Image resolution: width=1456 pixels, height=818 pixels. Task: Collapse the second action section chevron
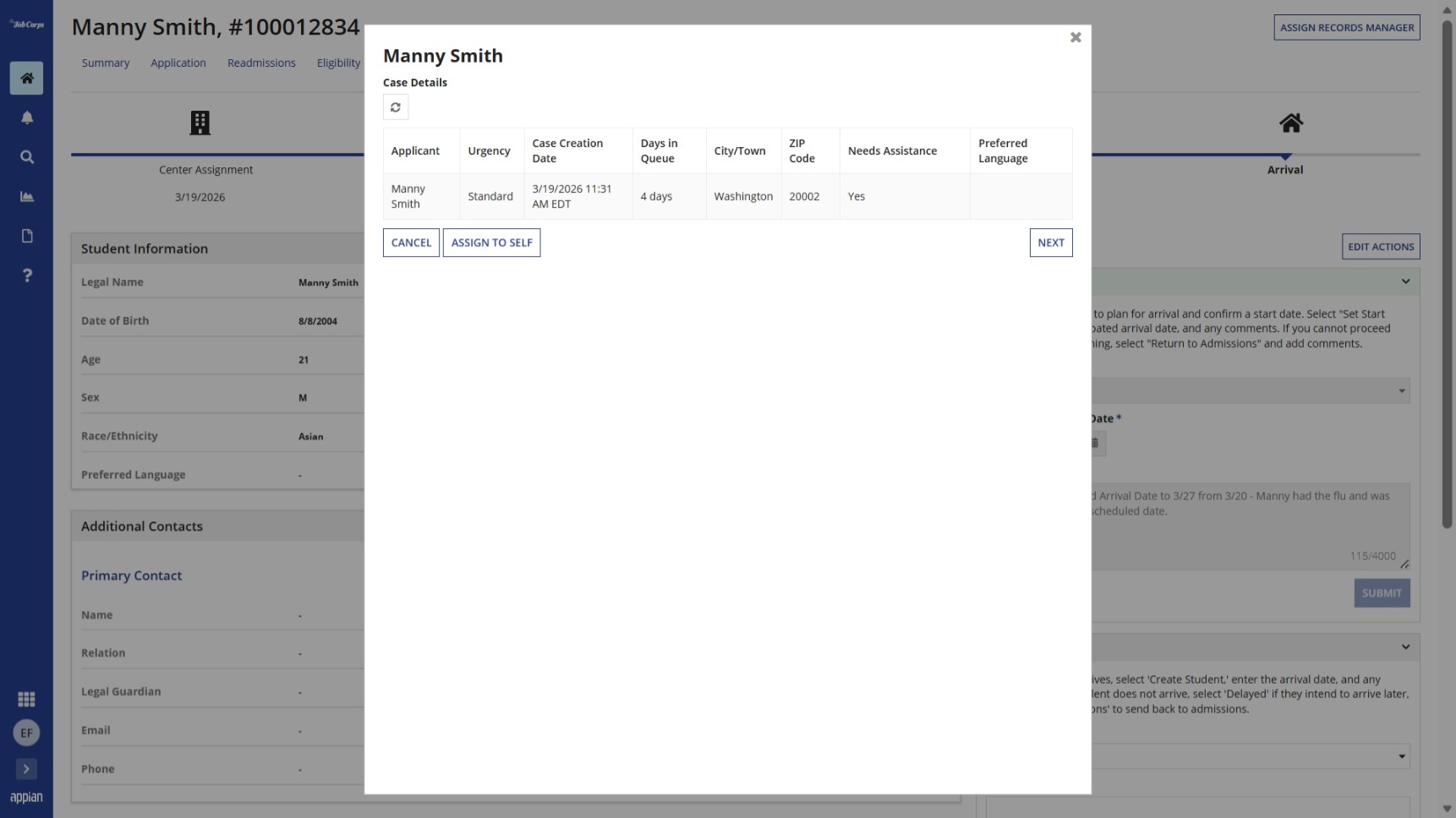click(x=1405, y=647)
